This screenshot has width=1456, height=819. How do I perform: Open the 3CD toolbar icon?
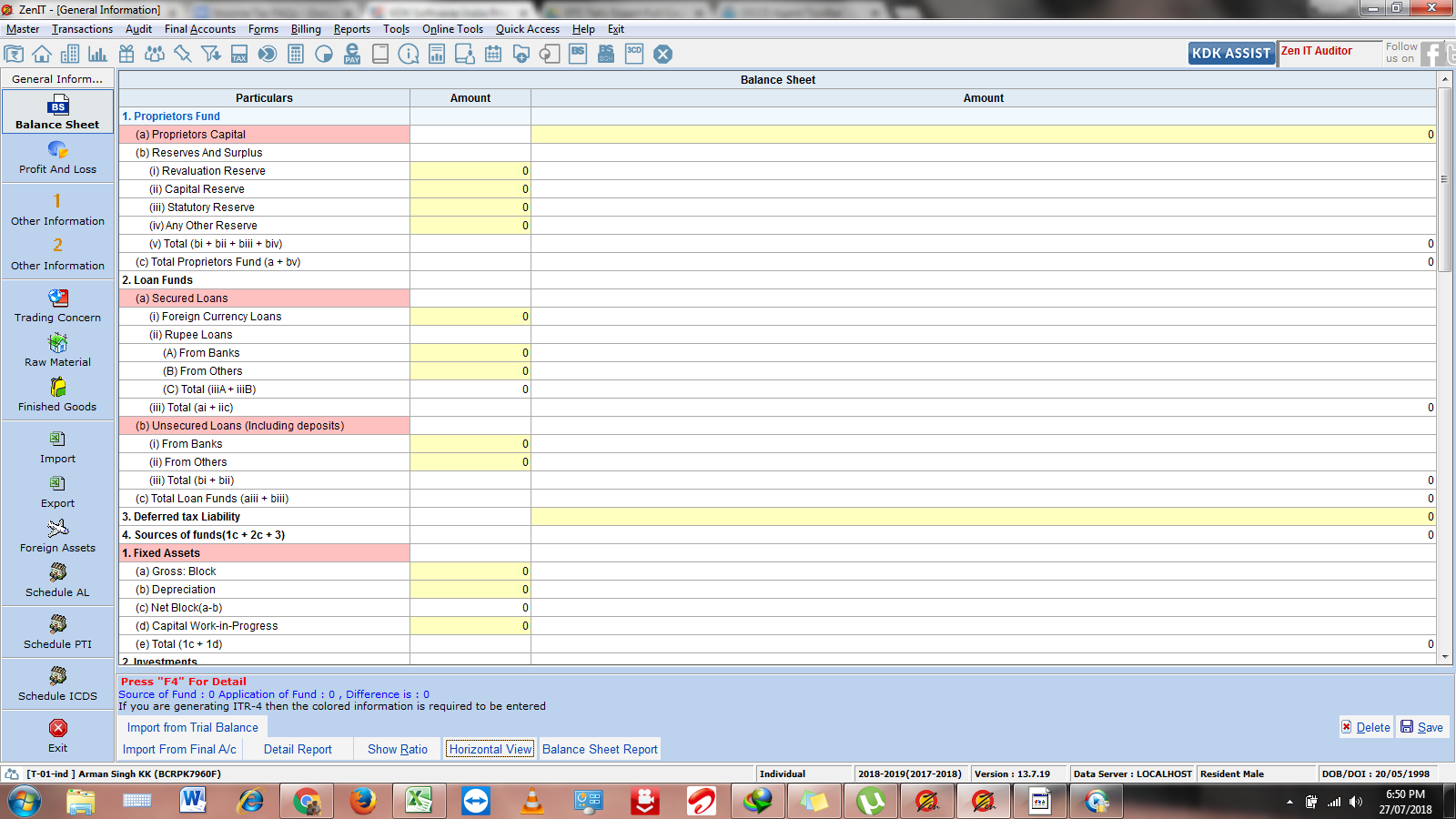634,54
